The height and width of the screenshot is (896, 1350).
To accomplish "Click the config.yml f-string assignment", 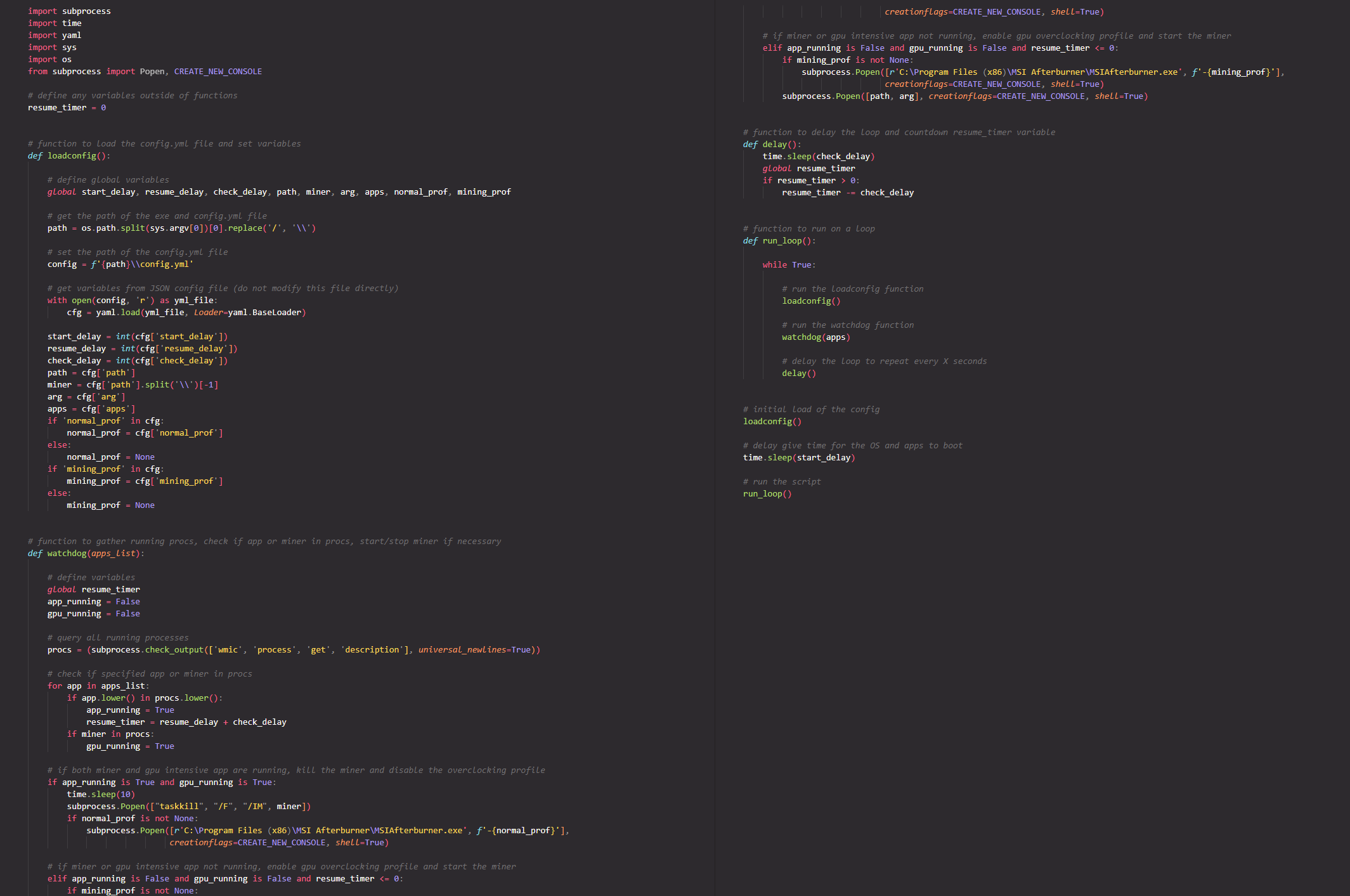I will click(x=120, y=264).
